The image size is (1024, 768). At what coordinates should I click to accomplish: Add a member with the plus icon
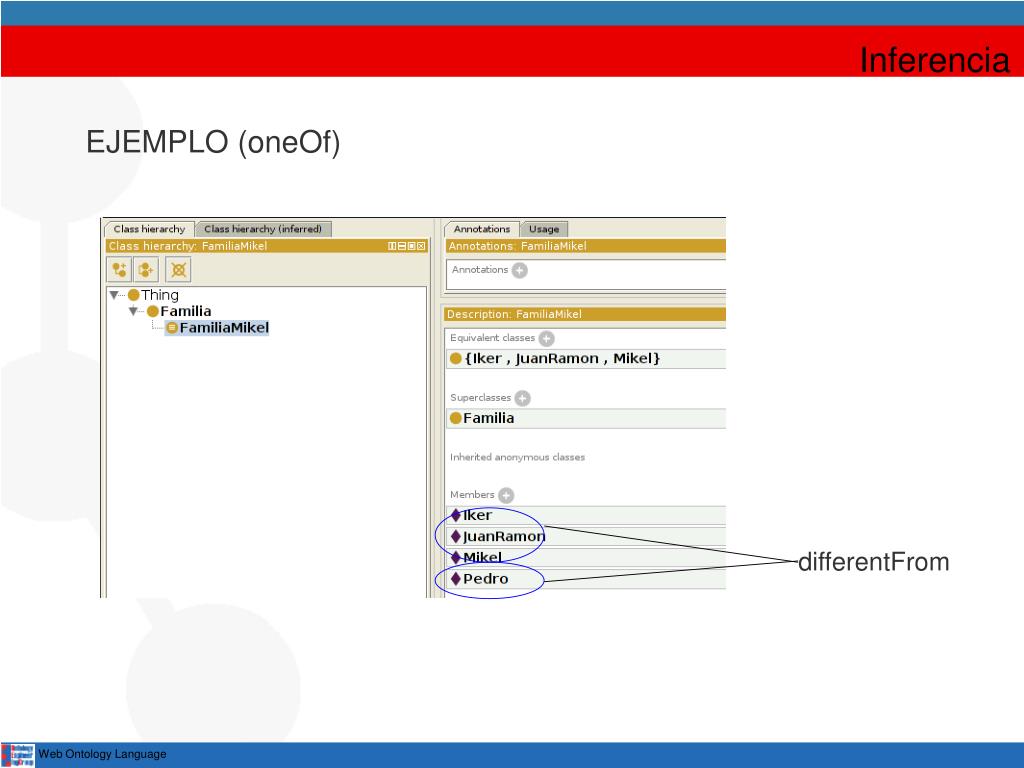coord(506,495)
